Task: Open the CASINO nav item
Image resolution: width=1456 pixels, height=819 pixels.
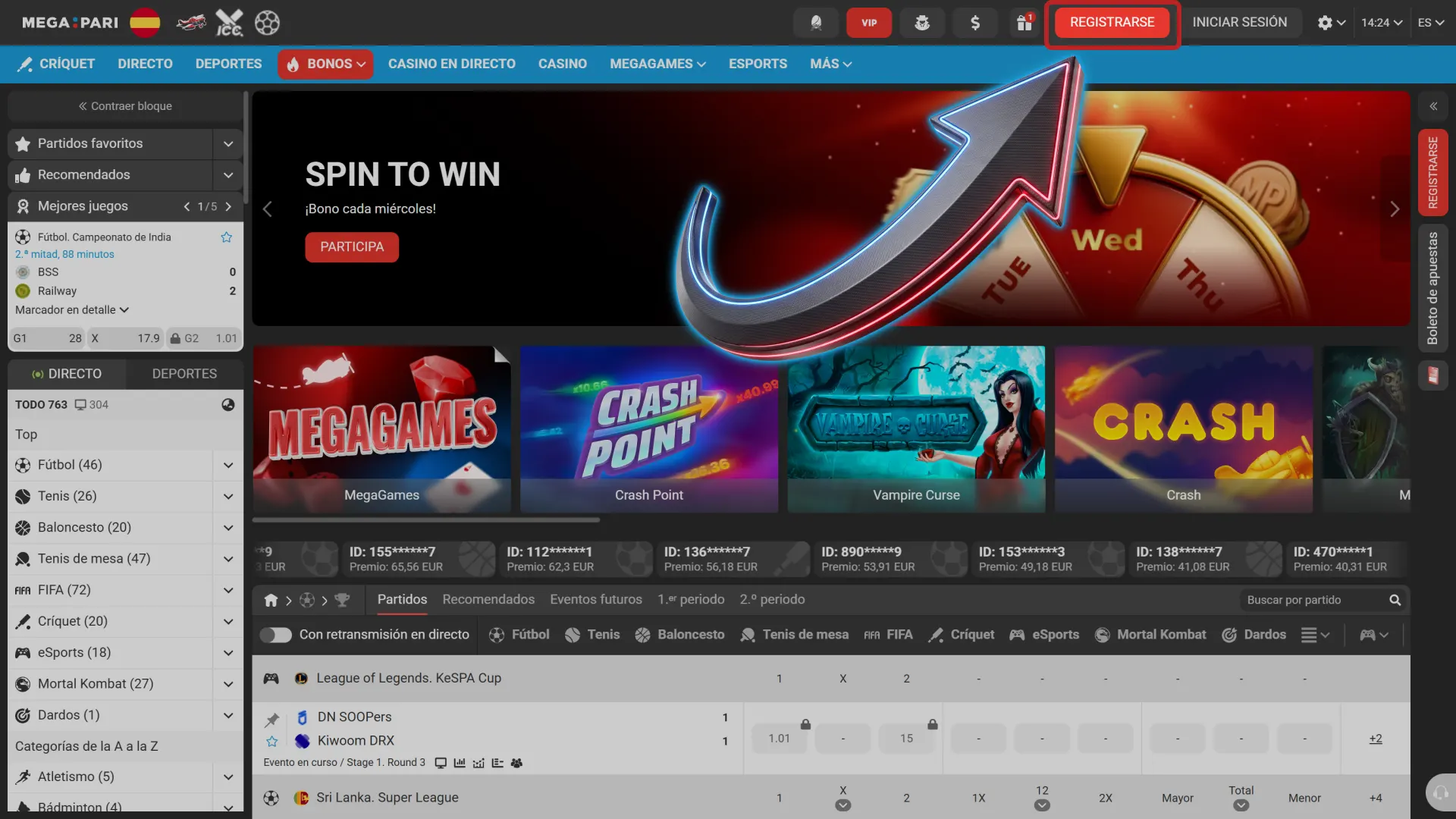Action: (563, 64)
